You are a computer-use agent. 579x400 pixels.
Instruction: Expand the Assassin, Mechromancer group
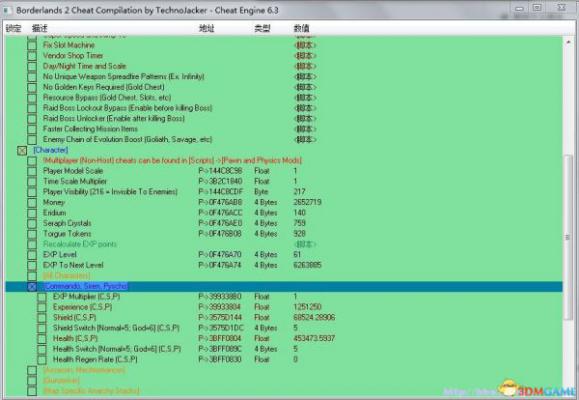(32, 370)
